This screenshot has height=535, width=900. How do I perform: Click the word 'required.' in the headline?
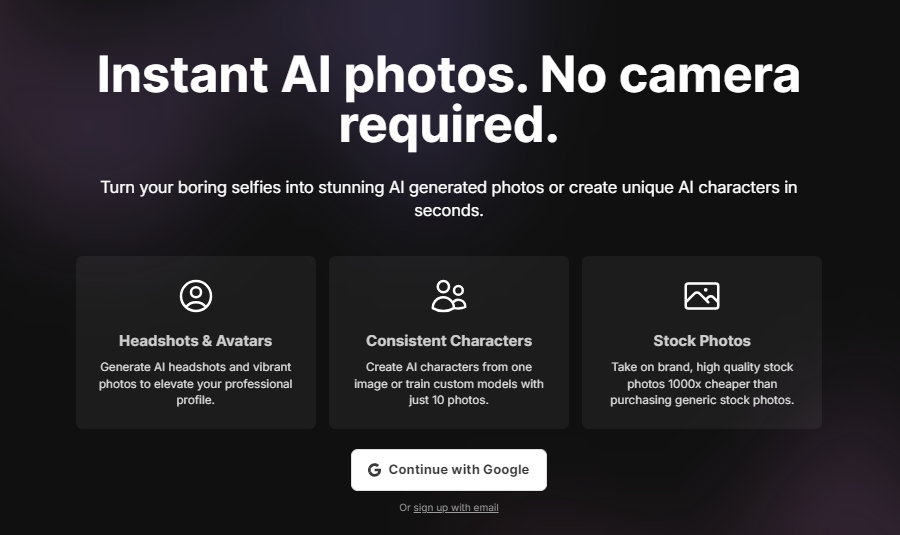click(449, 125)
